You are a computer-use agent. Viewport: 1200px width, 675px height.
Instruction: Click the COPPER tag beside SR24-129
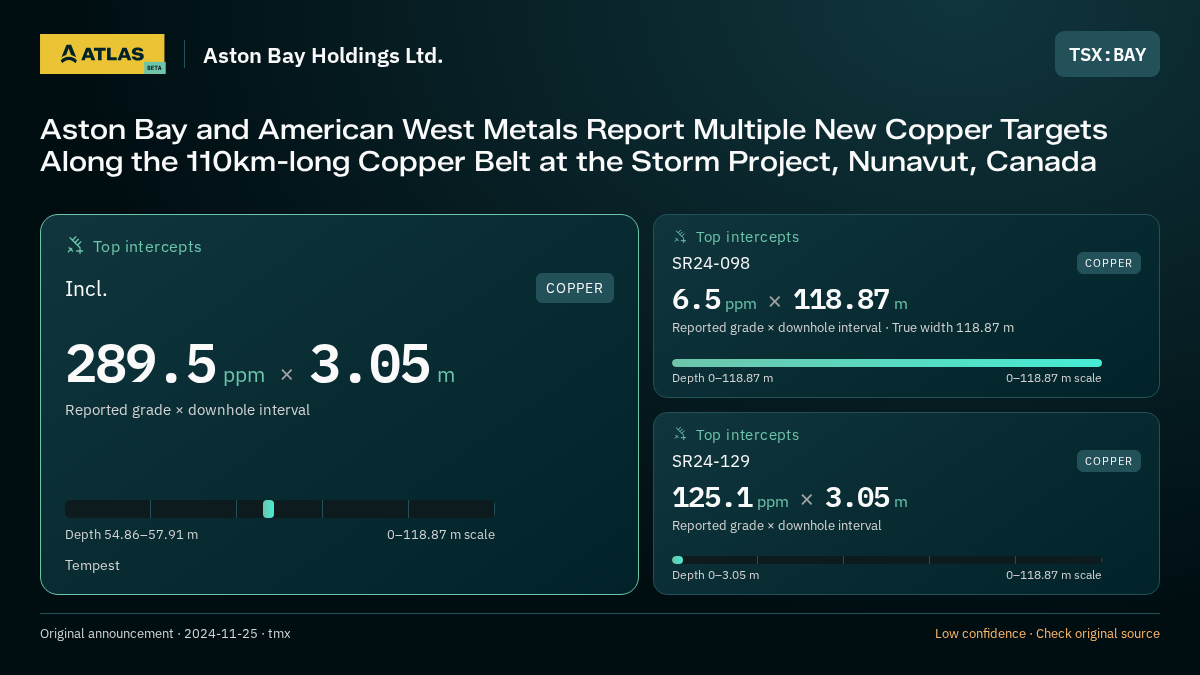tap(1109, 461)
